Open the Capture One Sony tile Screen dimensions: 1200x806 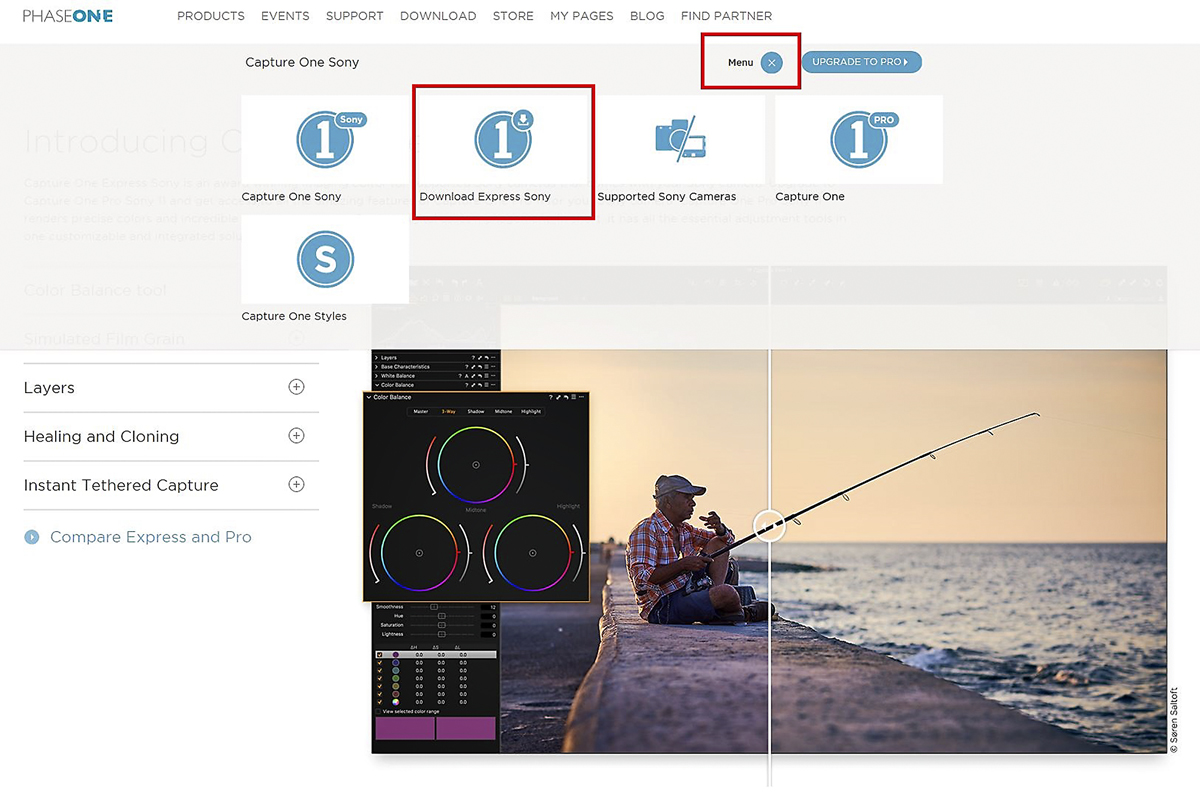(x=325, y=150)
